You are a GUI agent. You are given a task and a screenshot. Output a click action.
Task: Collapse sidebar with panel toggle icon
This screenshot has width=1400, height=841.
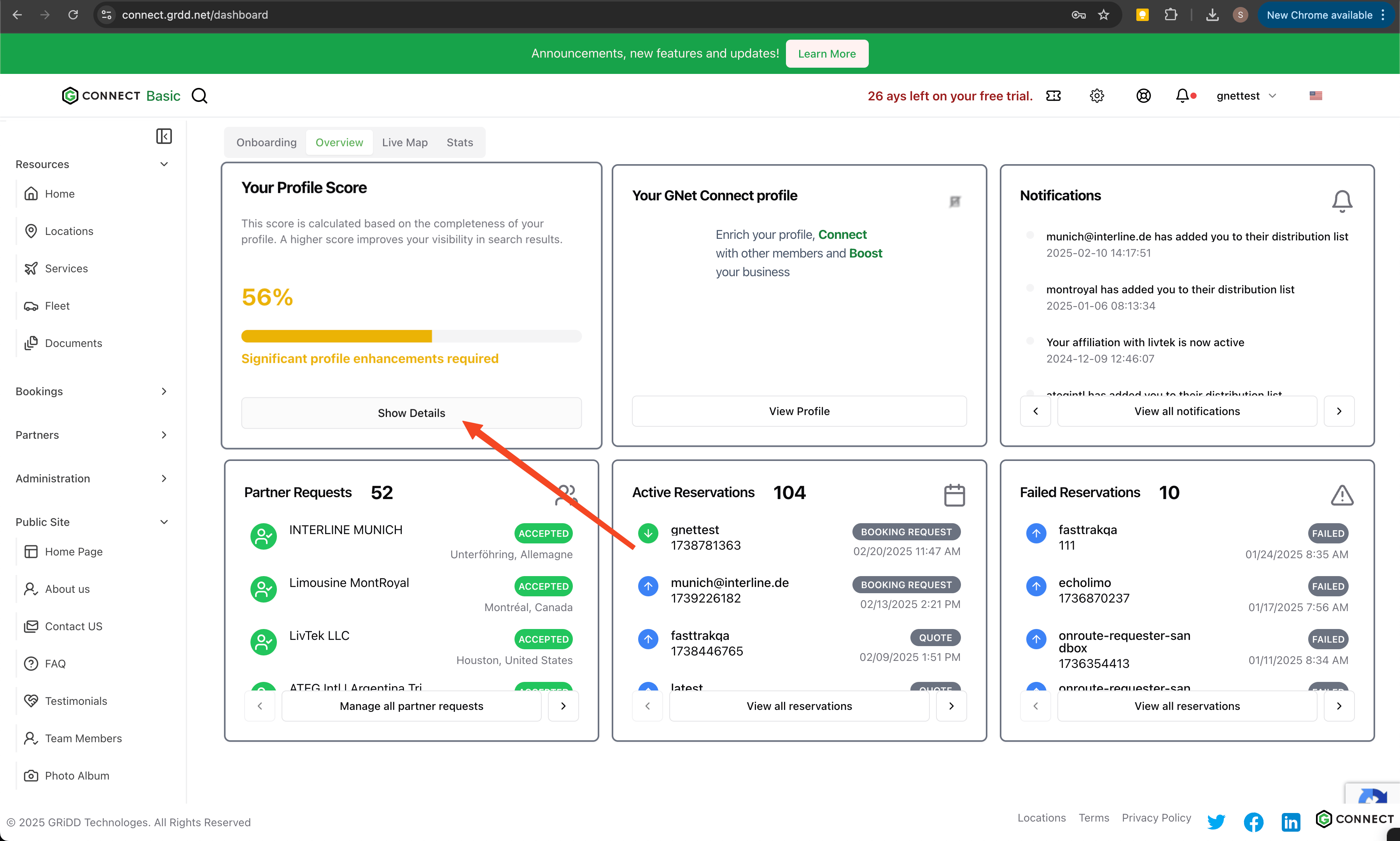pyautogui.click(x=164, y=136)
